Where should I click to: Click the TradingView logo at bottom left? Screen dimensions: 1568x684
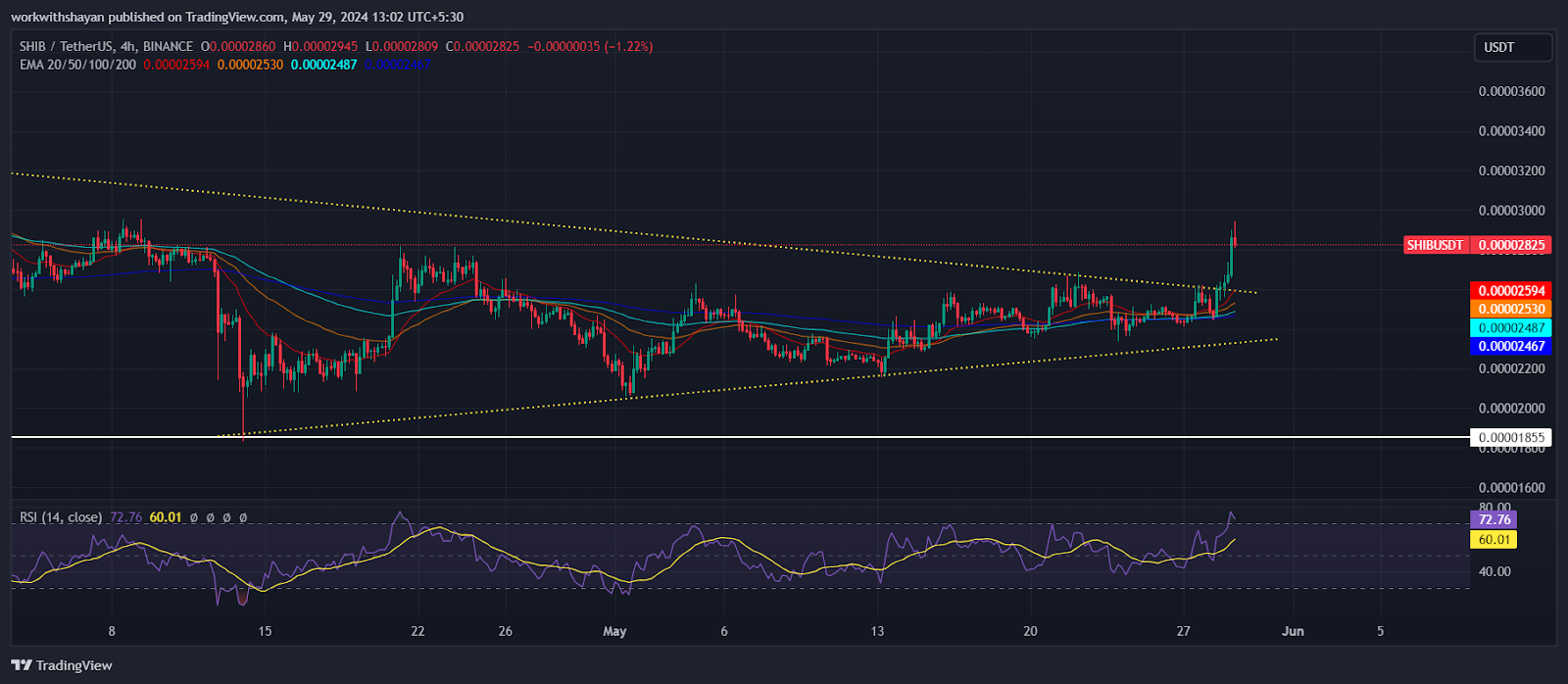(62, 665)
